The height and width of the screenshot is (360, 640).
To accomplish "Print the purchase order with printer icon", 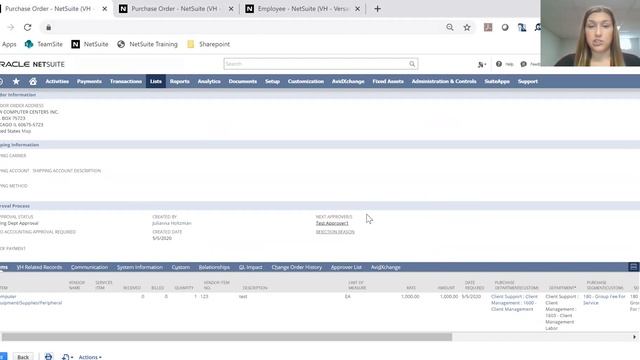I will (x=49, y=357).
